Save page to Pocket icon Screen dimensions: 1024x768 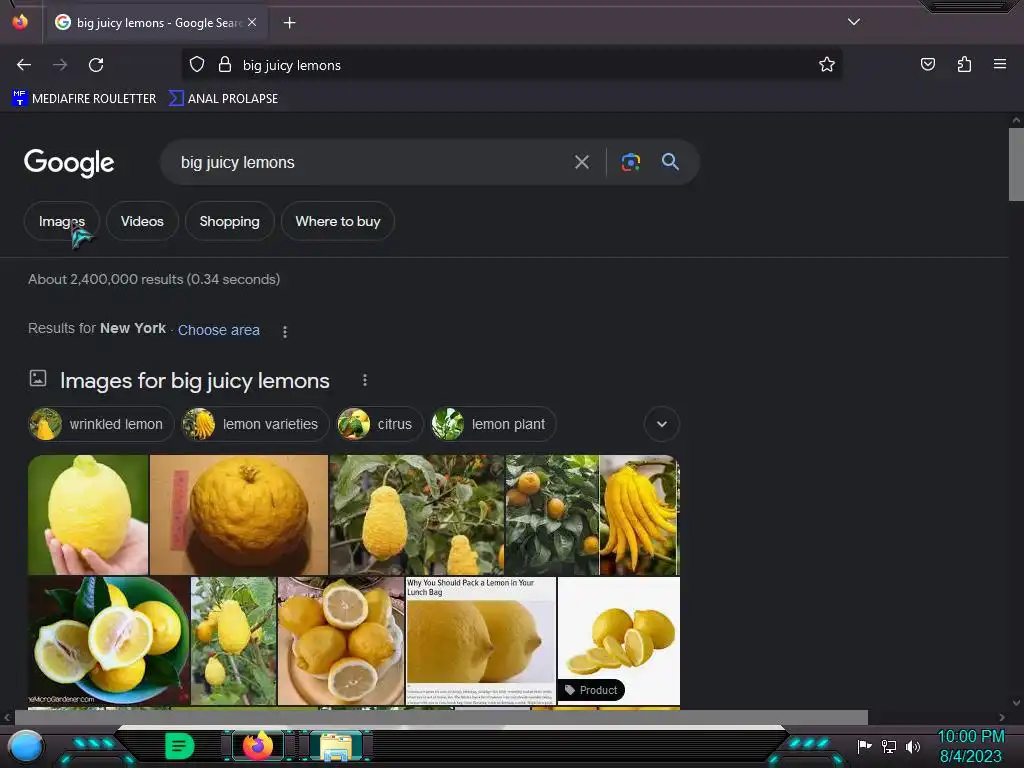point(927,64)
